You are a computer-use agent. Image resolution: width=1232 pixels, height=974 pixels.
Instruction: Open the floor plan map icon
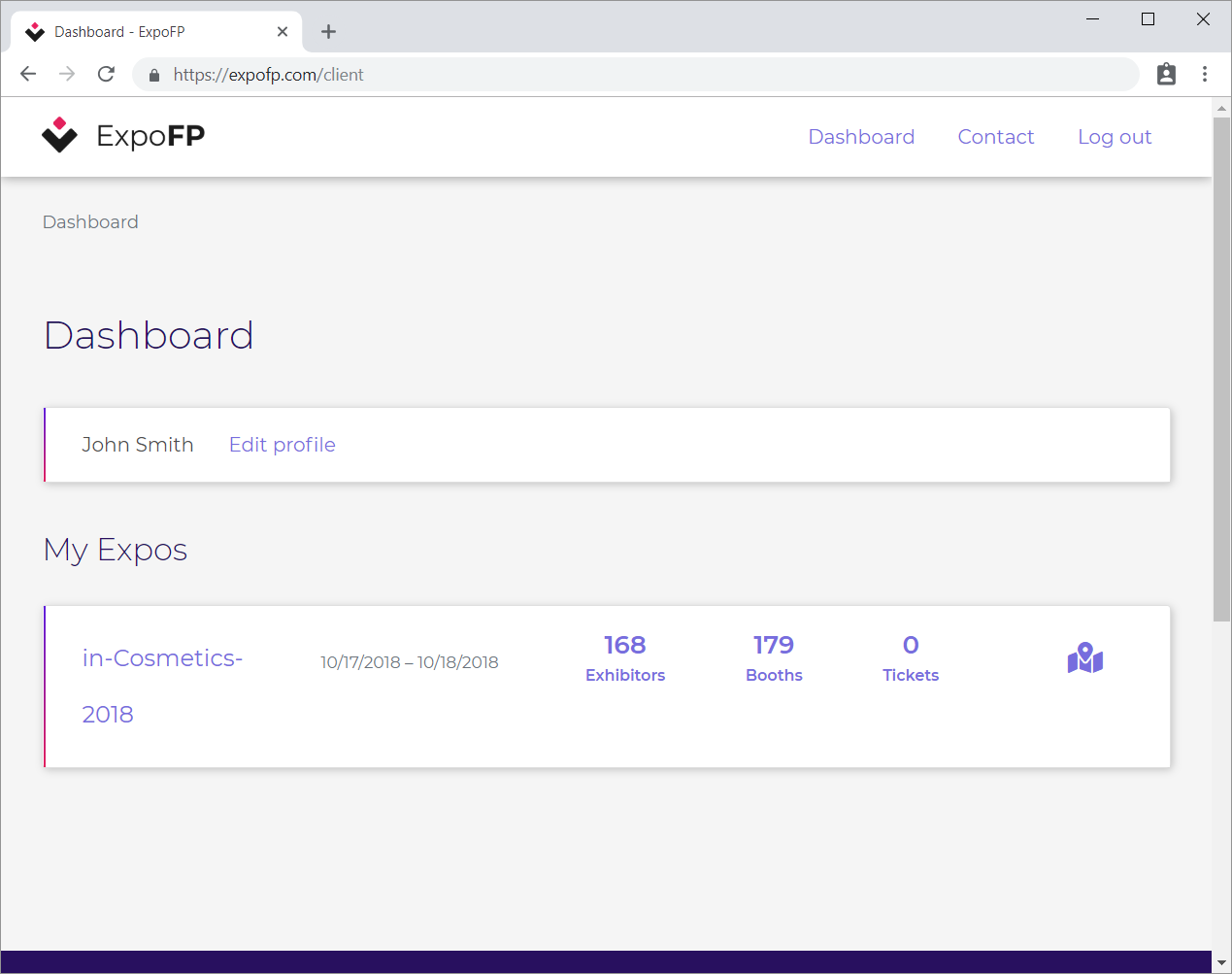coord(1085,658)
